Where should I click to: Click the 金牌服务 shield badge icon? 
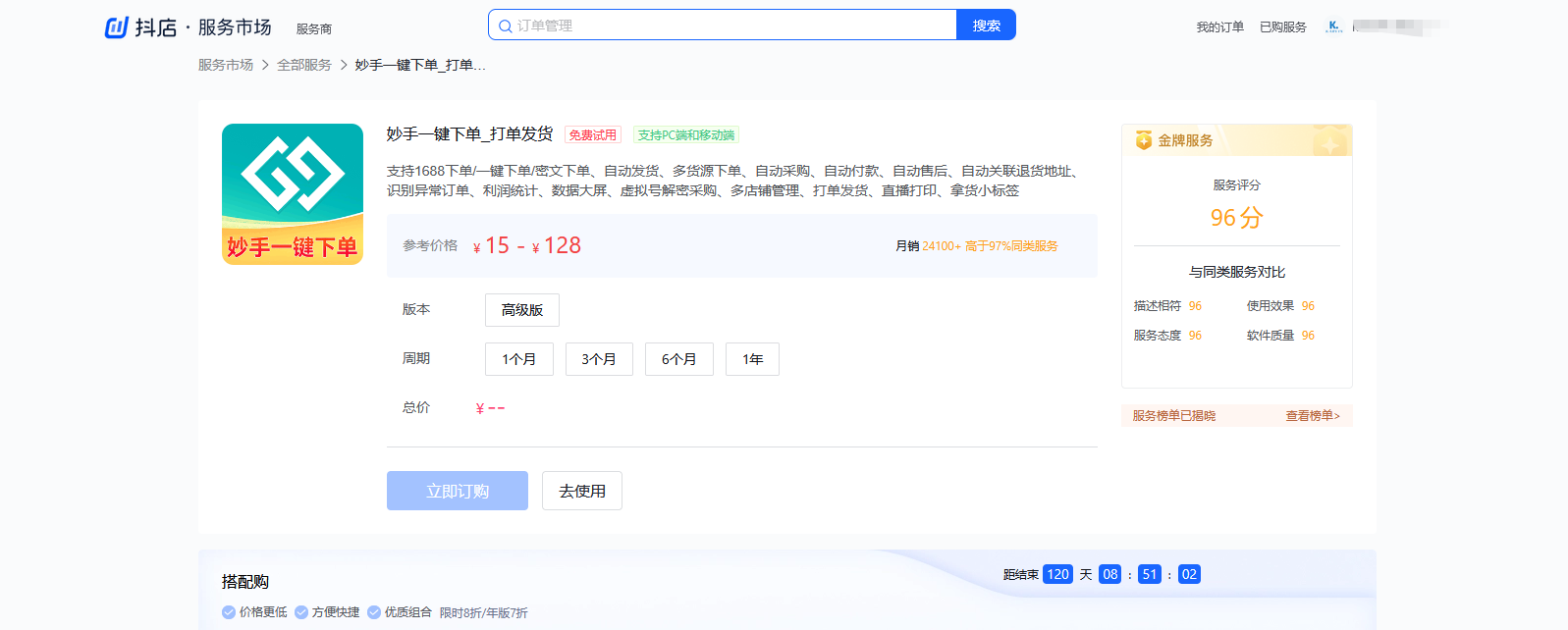click(1144, 140)
